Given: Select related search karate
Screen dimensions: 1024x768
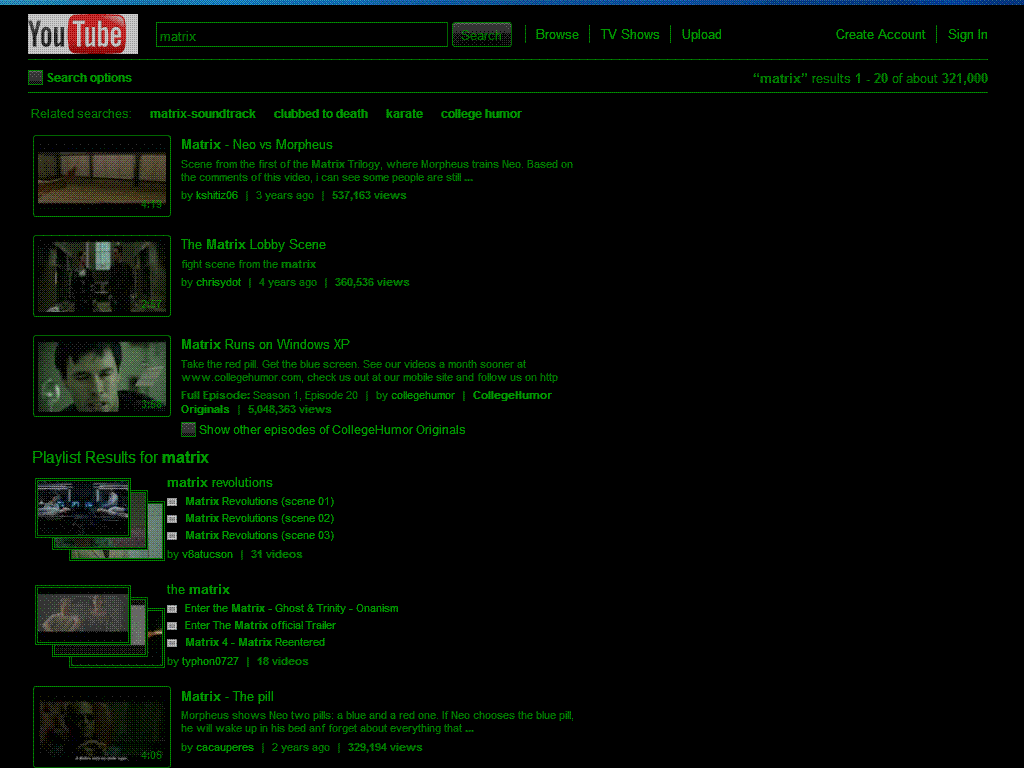Looking at the screenshot, I should 404,114.
